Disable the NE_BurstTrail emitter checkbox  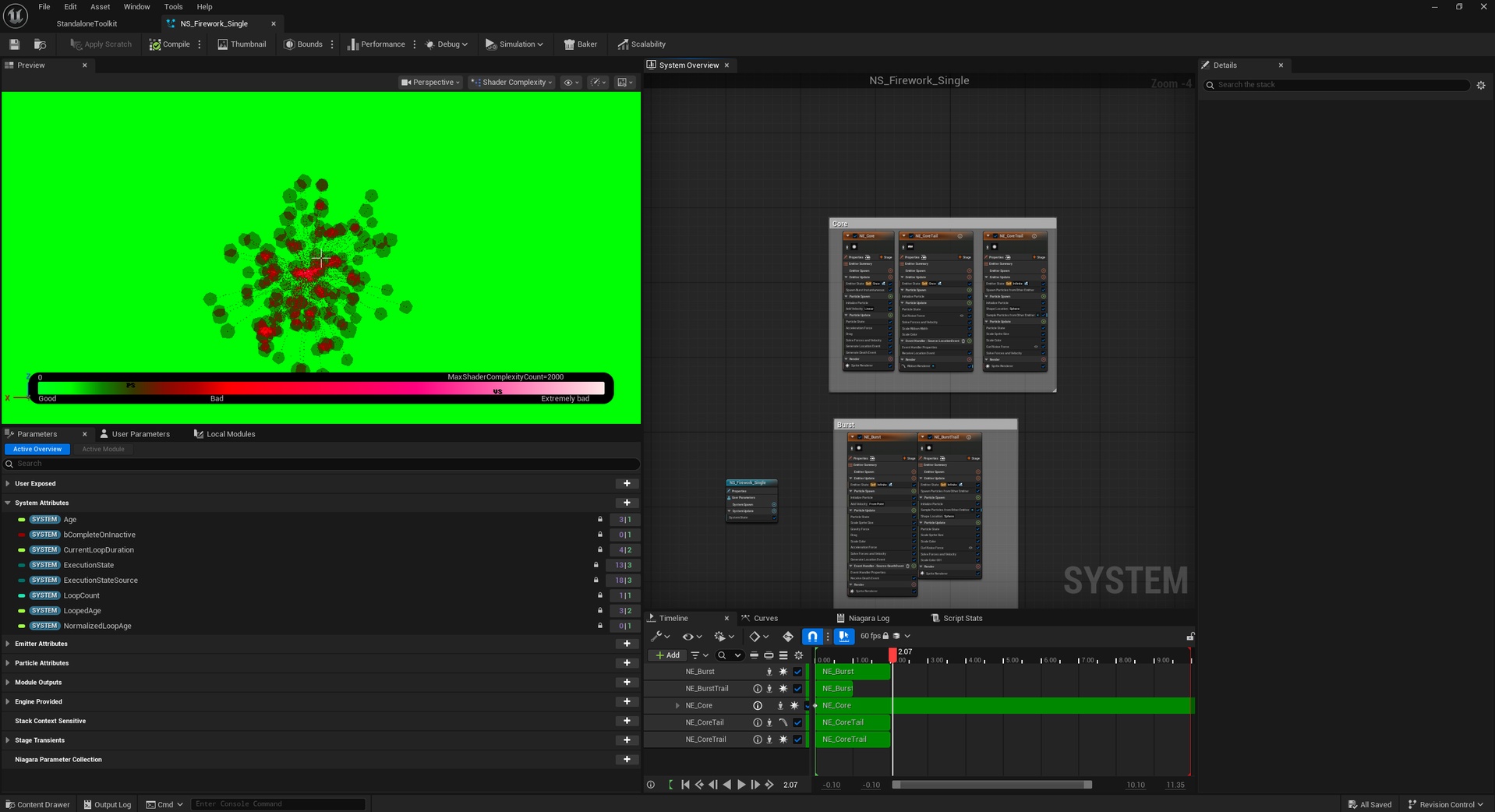(x=797, y=689)
